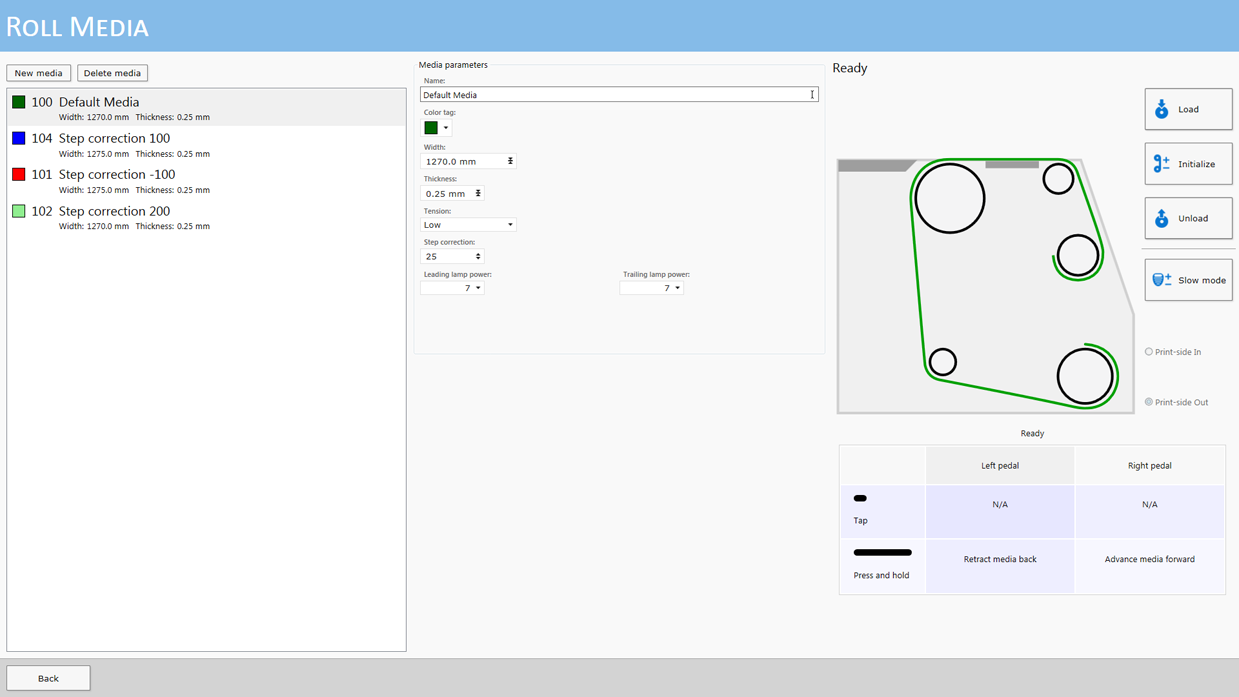Expand the Tension dropdown
This screenshot has width=1239, height=697.
pos(509,225)
